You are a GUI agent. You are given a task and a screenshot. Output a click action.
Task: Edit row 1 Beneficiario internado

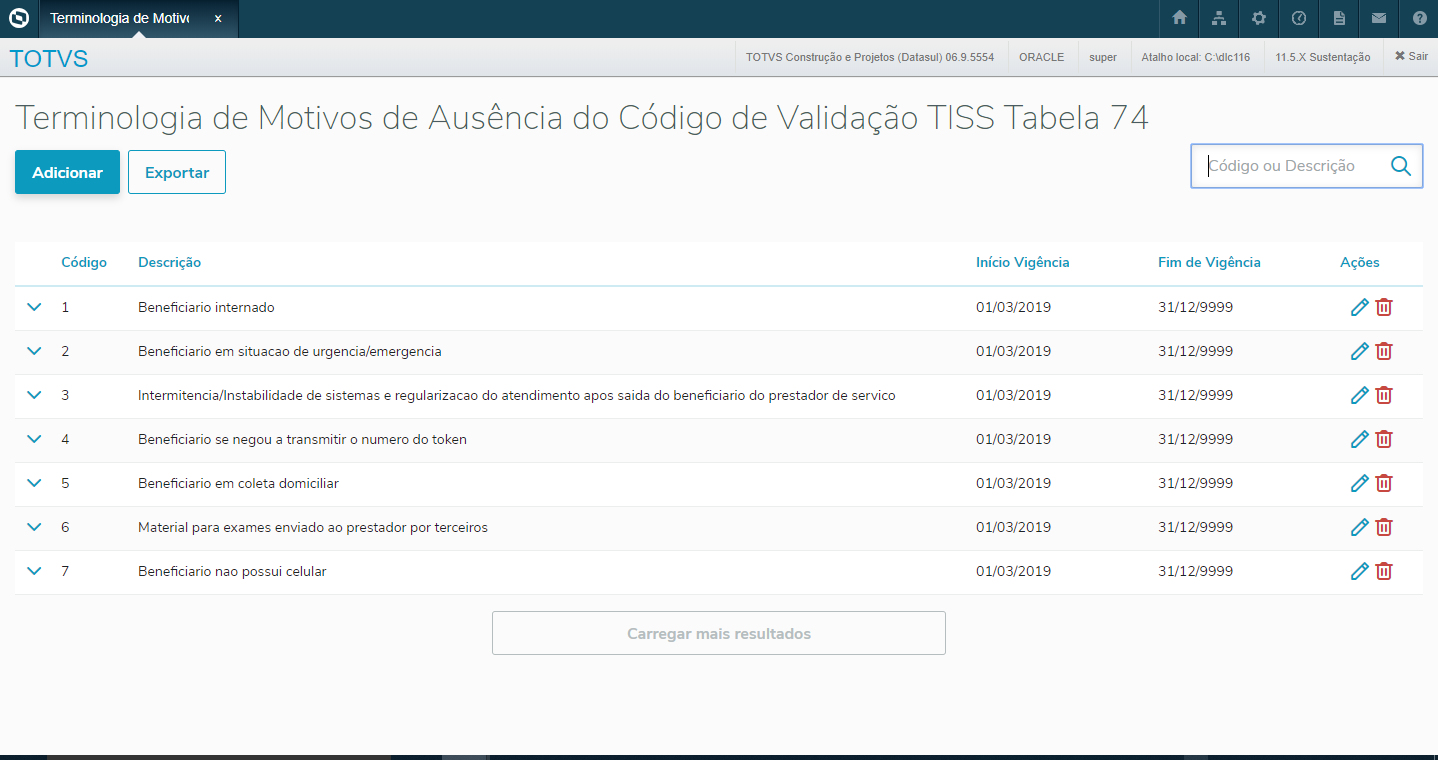click(1359, 307)
